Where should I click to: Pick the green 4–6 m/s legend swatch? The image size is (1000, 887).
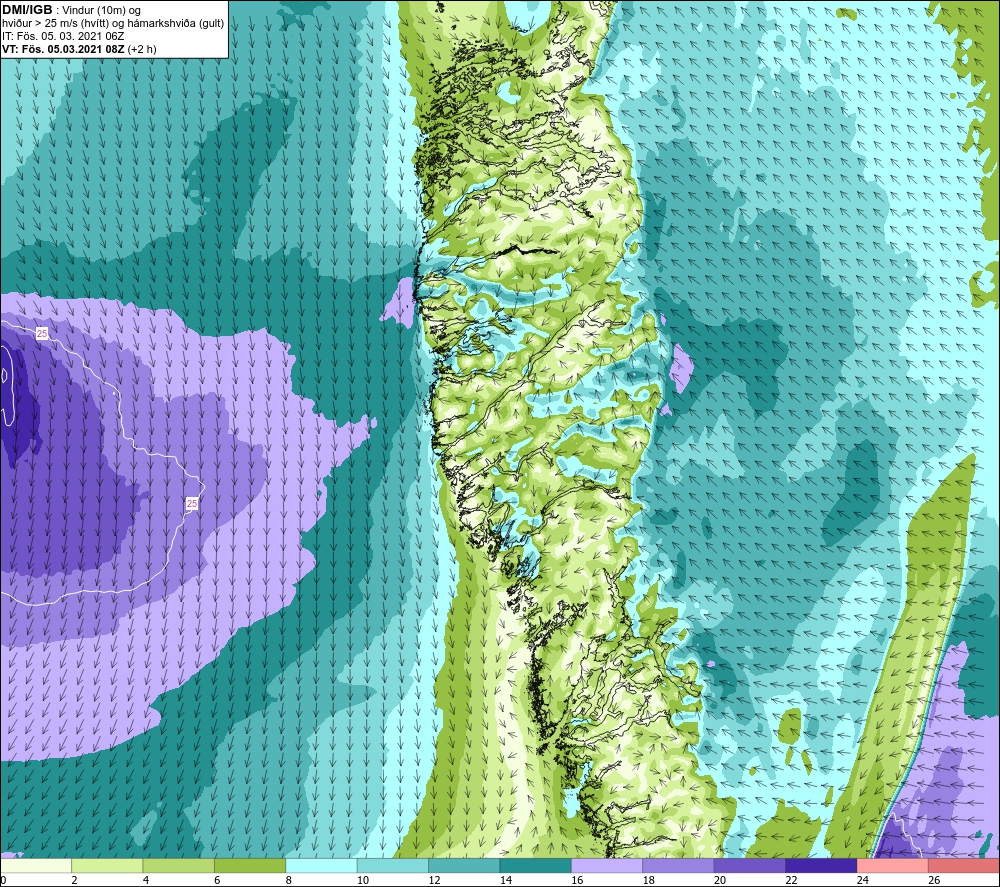click(179, 865)
